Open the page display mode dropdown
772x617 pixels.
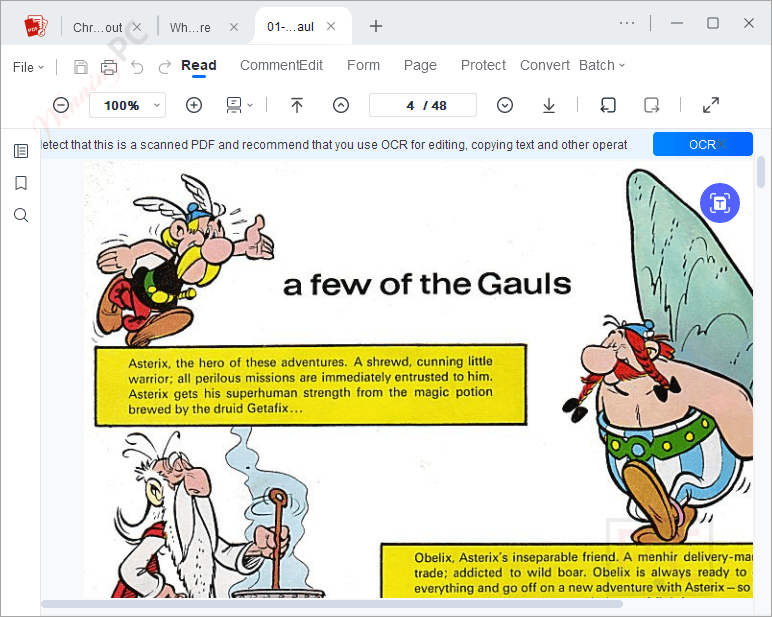point(239,105)
